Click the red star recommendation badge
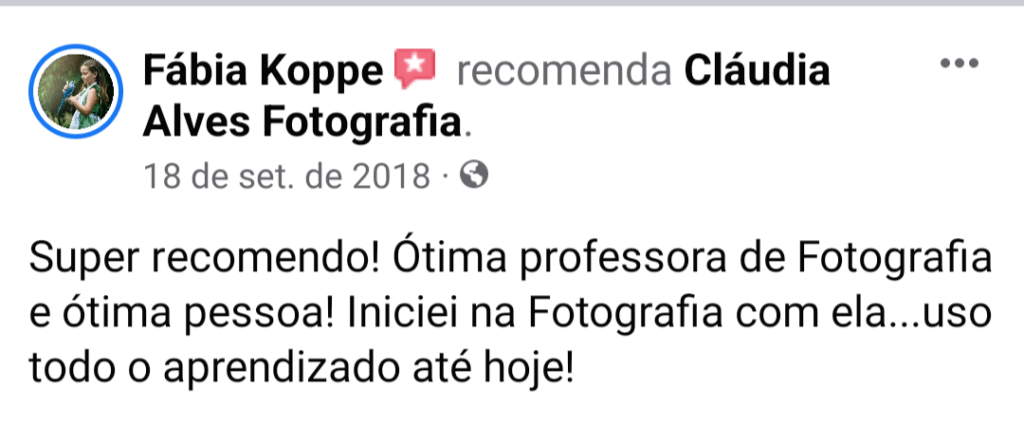This screenshot has height=425, width=1024. 415,69
